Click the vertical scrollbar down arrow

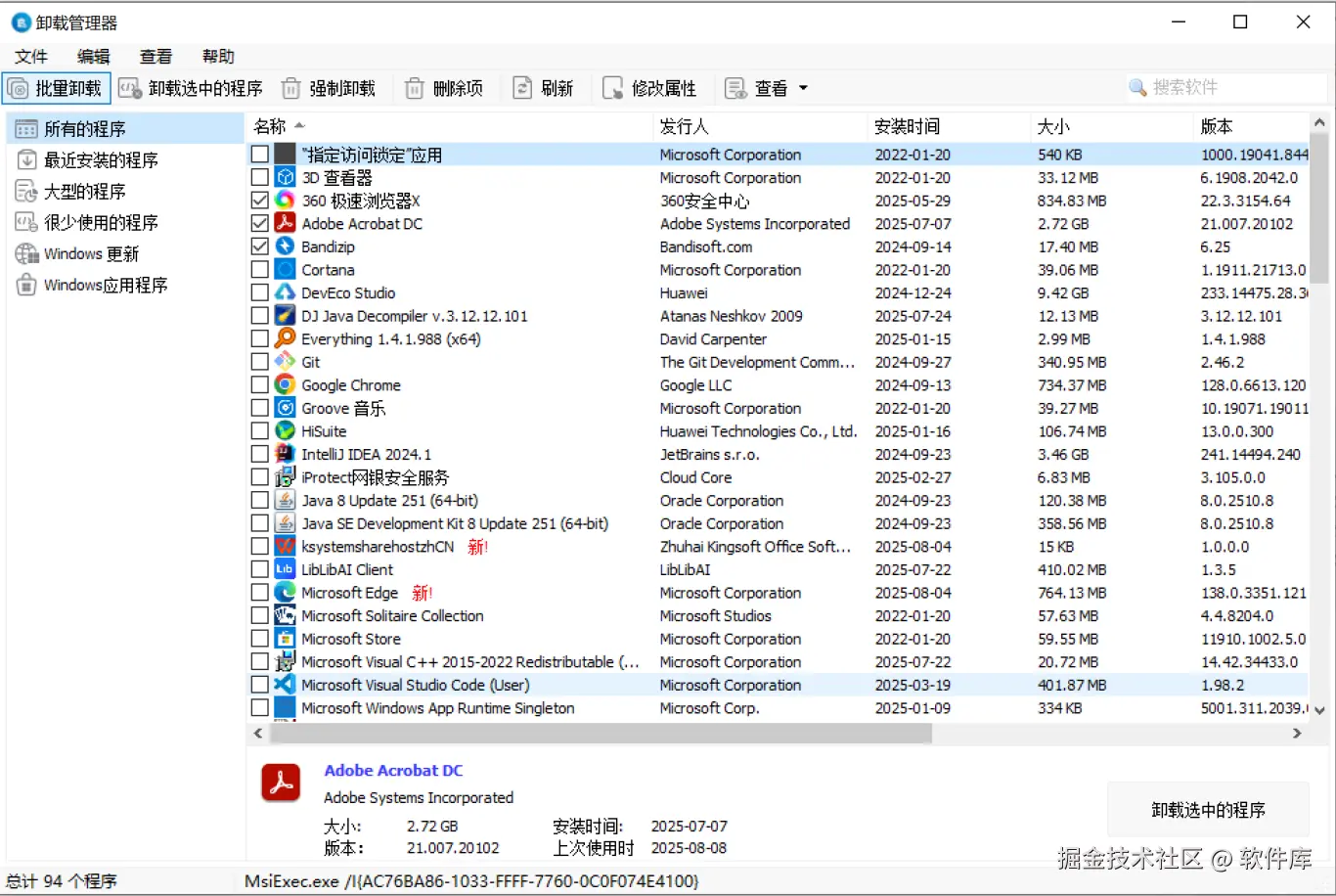click(1319, 710)
